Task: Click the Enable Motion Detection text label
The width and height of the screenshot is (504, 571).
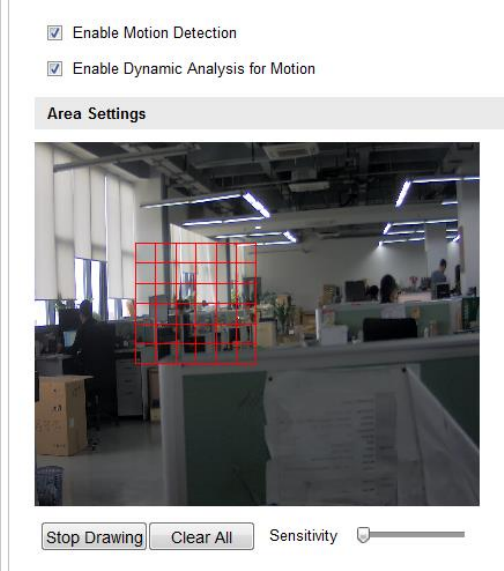Action: (154, 33)
